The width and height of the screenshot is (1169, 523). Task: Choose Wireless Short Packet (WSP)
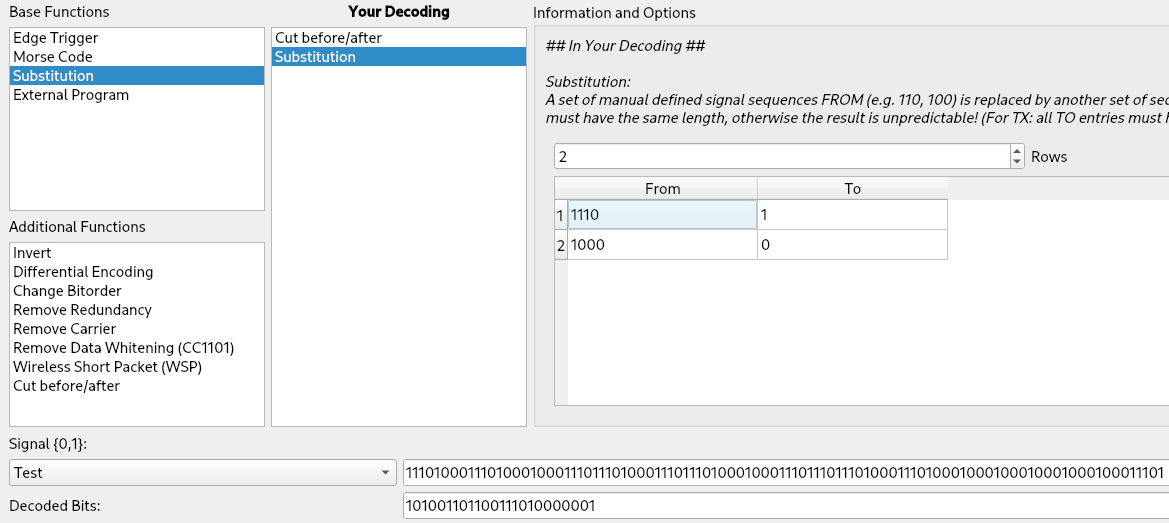(x=107, y=367)
